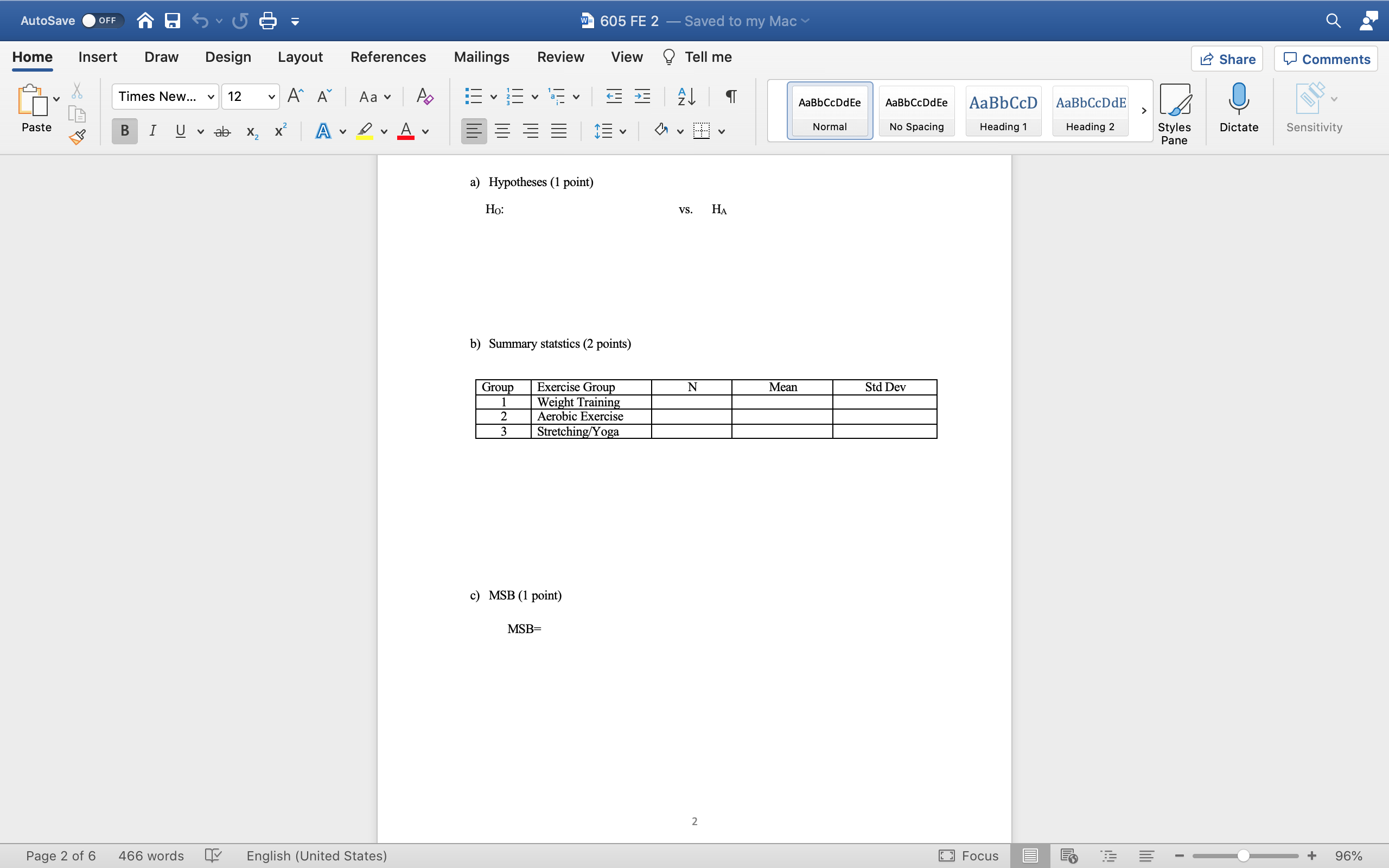Screen dimensions: 1389x868
Task: Click the Sort A-Z icon
Action: pyautogui.click(x=686, y=97)
